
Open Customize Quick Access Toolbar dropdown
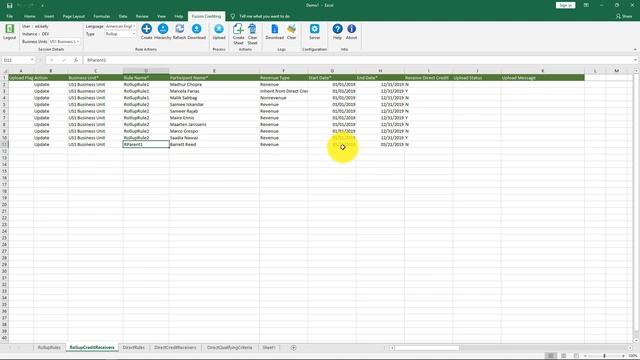tap(42, 5)
